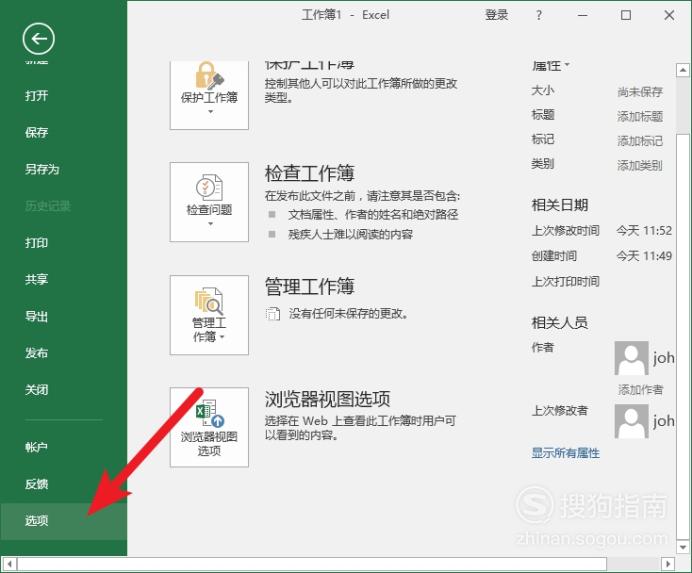Select 关闭 in the sidebar
Image resolution: width=692 pixels, height=573 pixels.
37,389
